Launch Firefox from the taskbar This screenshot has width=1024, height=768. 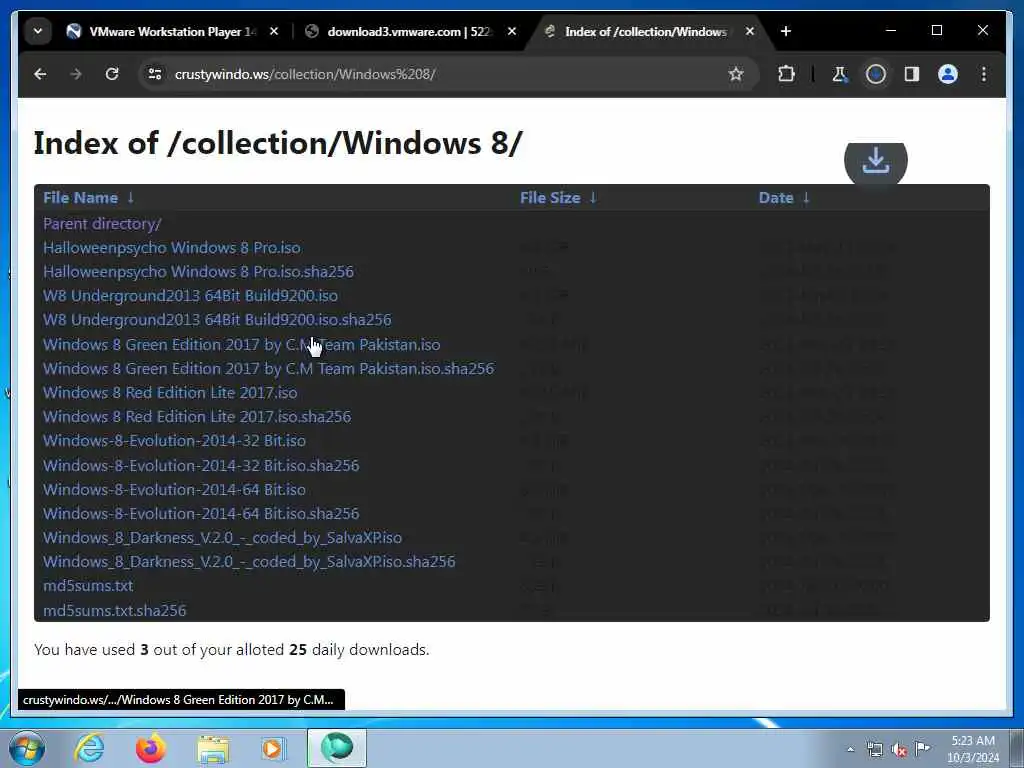151,748
